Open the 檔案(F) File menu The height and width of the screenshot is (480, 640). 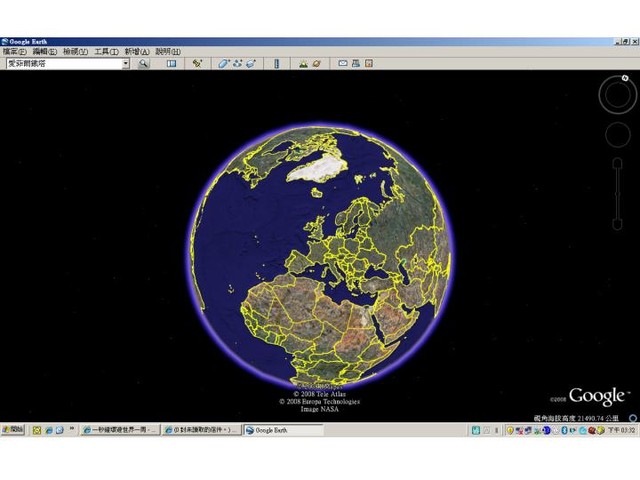pyautogui.click(x=14, y=52)
